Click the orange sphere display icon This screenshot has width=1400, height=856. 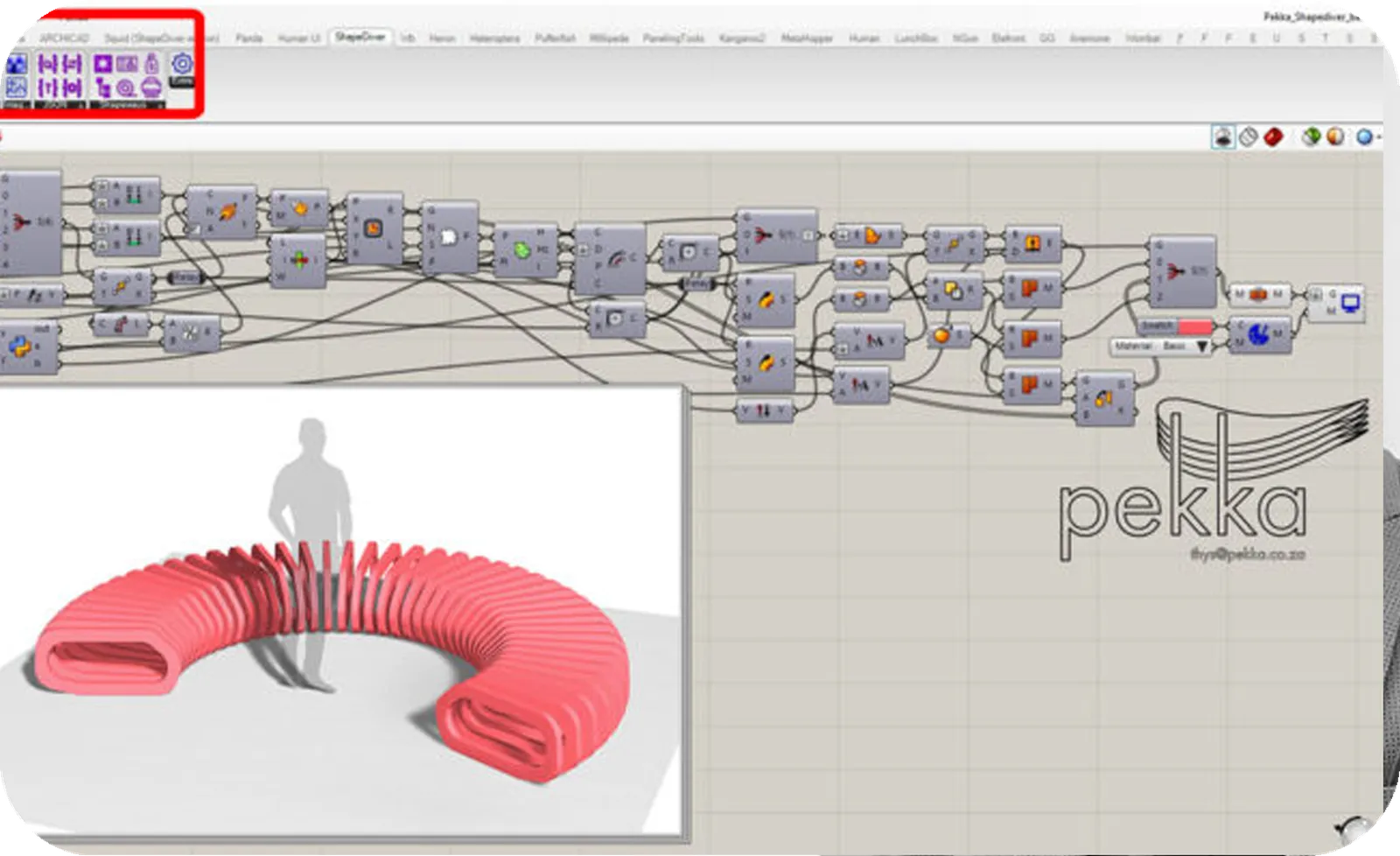point(1333,136)
